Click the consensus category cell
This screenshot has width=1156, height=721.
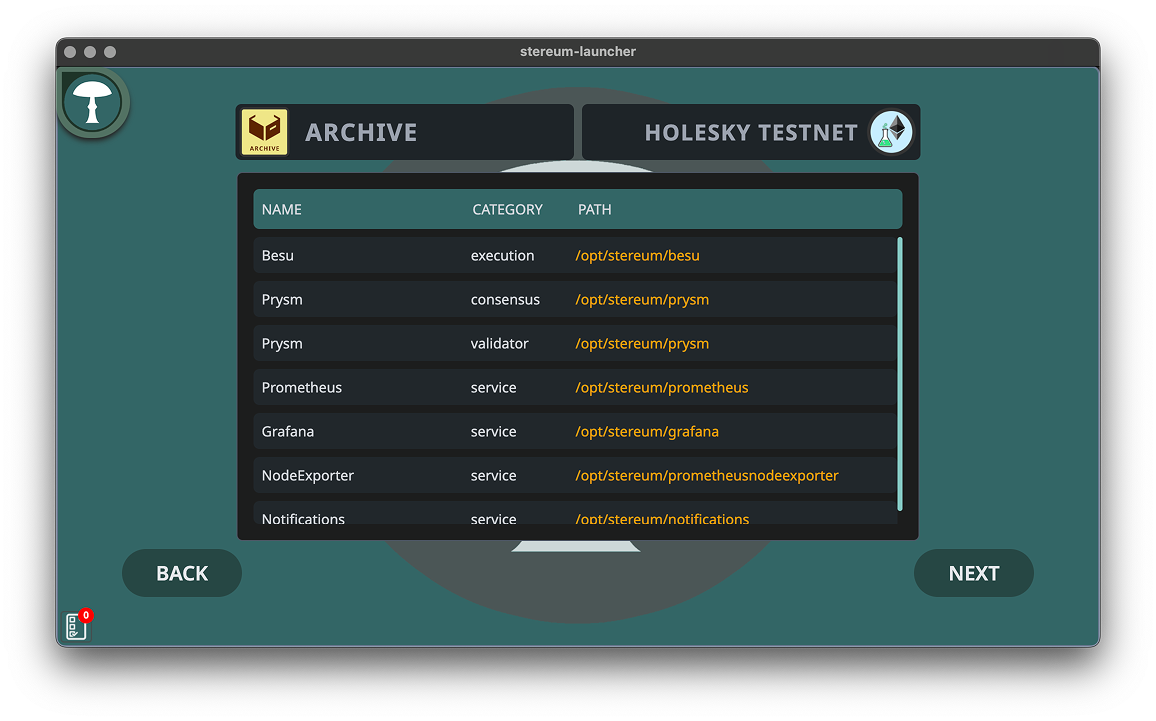pyautogui.click(x=505, y=299)
